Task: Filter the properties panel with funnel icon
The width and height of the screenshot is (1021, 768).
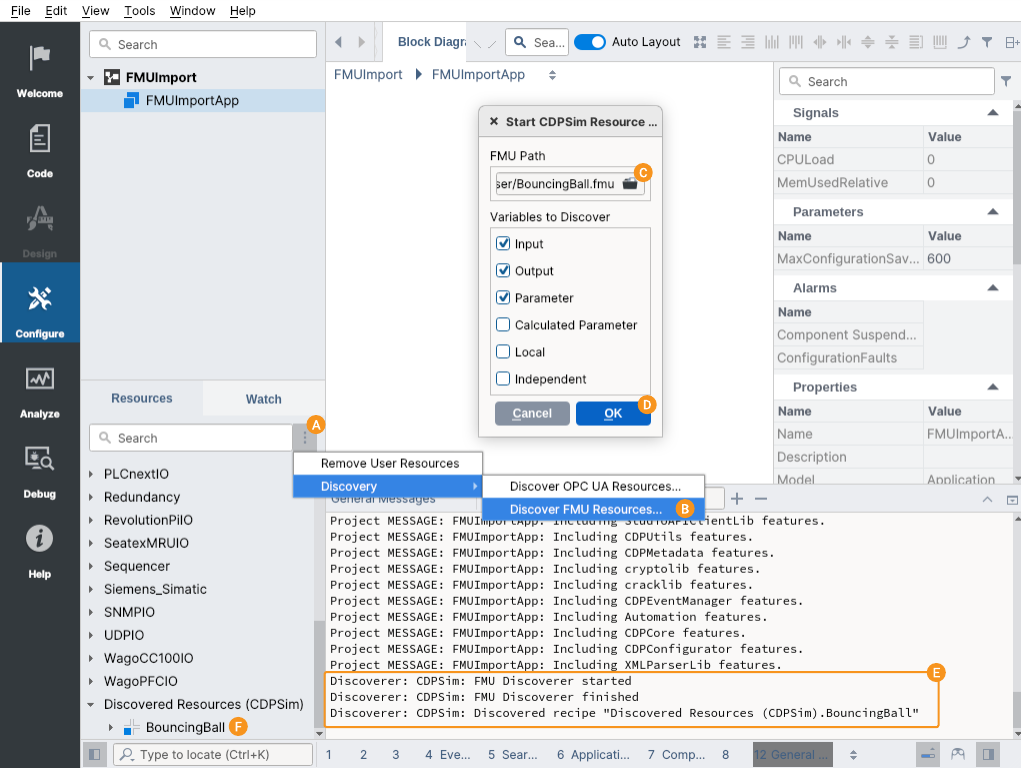Action: click(x=1006, y=81)
